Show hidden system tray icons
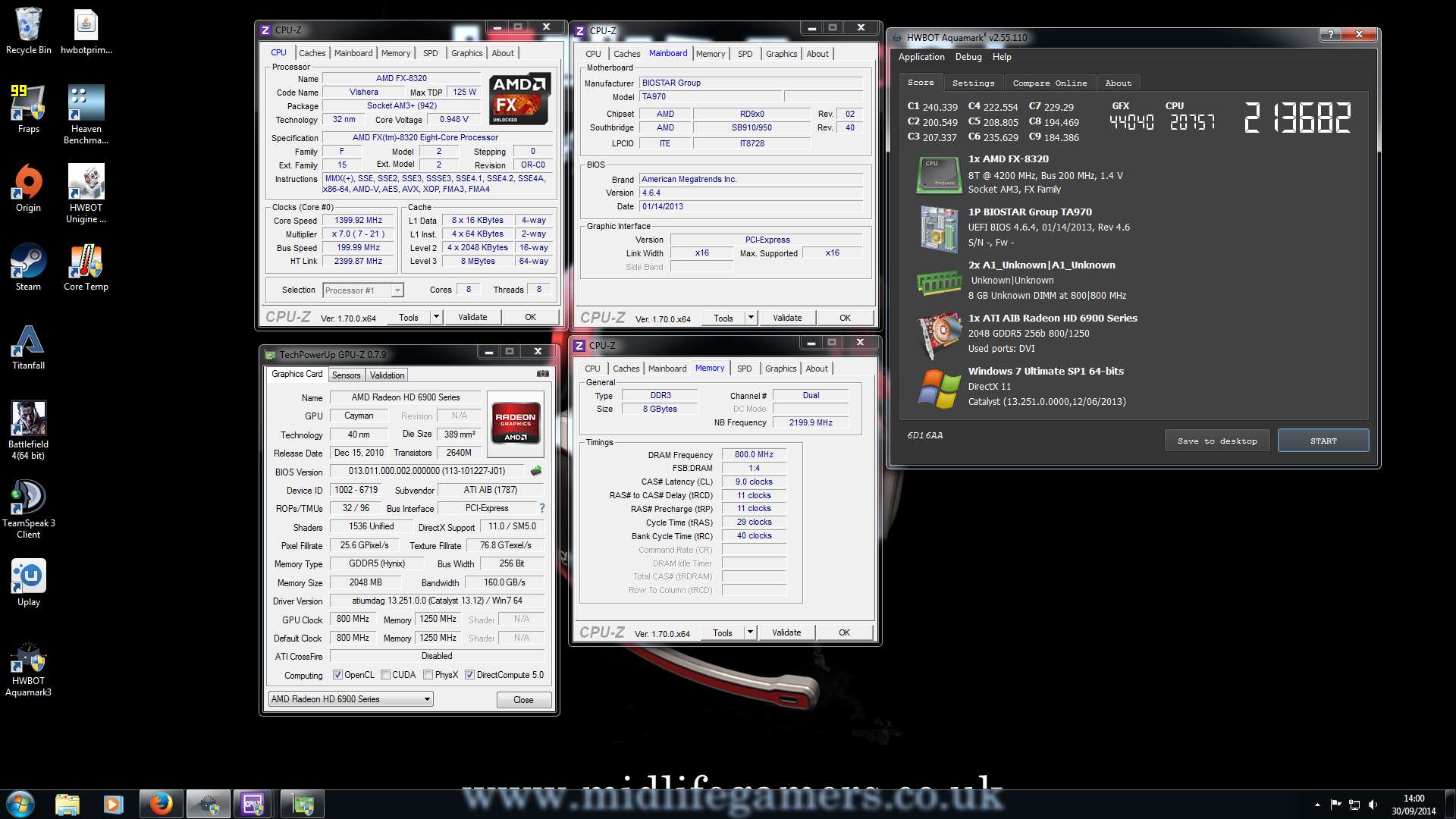 click(x=1317, y=805)
